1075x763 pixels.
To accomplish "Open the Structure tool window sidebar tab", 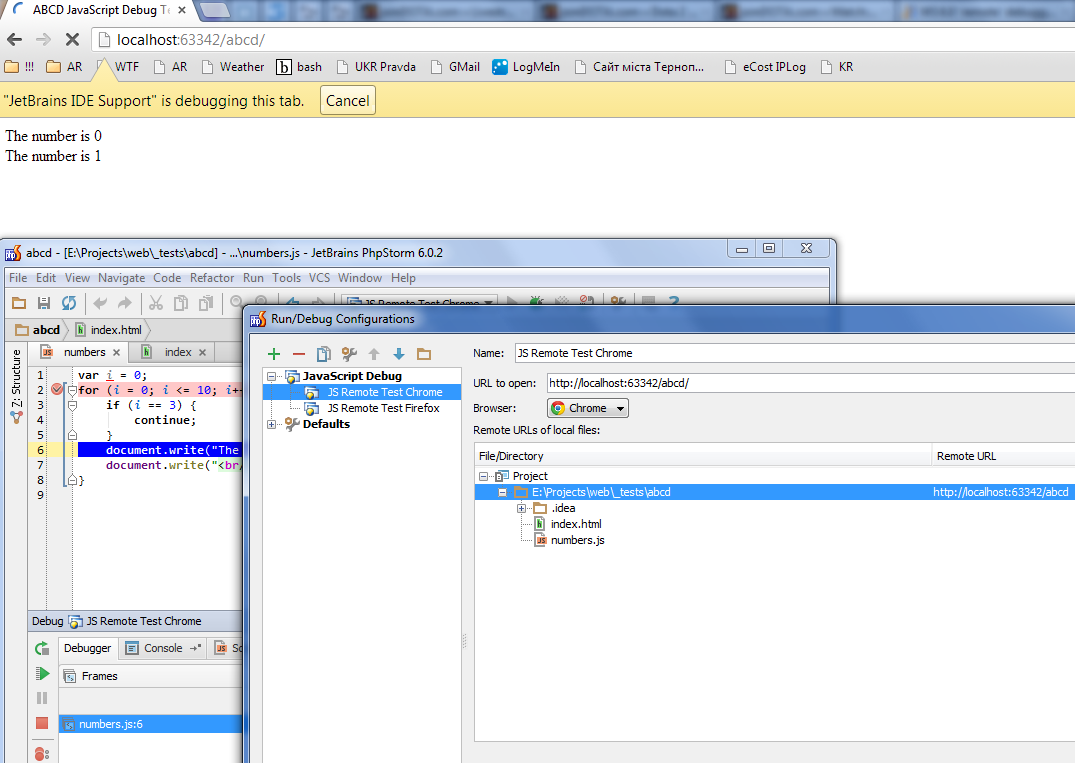I will click(16, 385).
